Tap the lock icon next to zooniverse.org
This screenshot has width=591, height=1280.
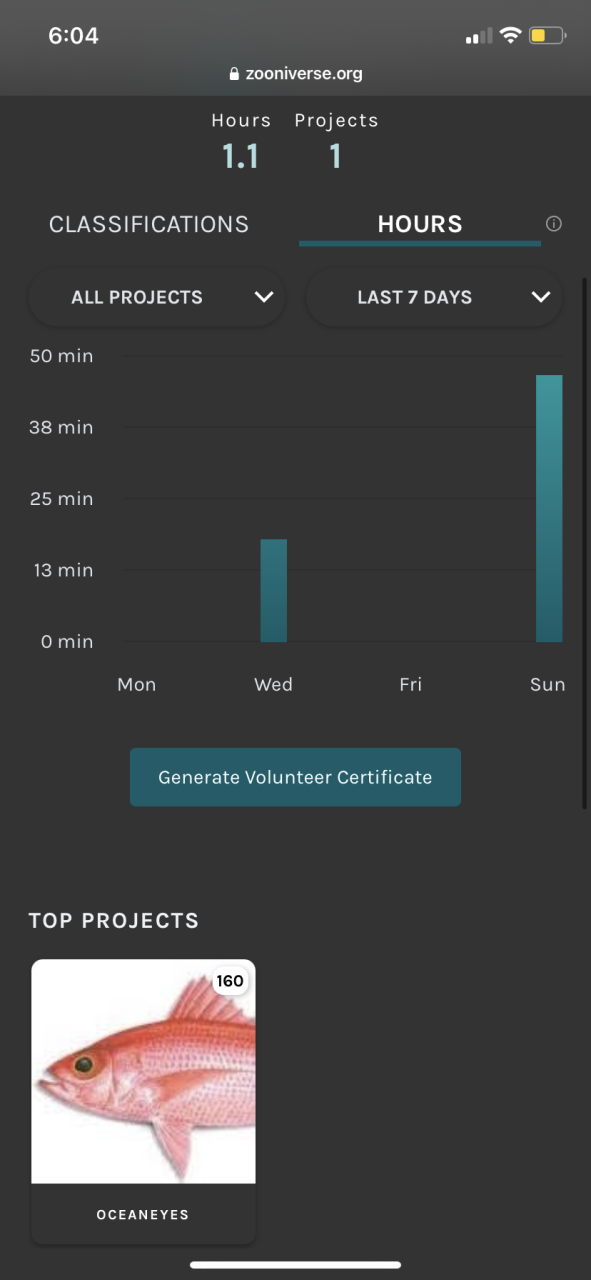pos(235,74)
